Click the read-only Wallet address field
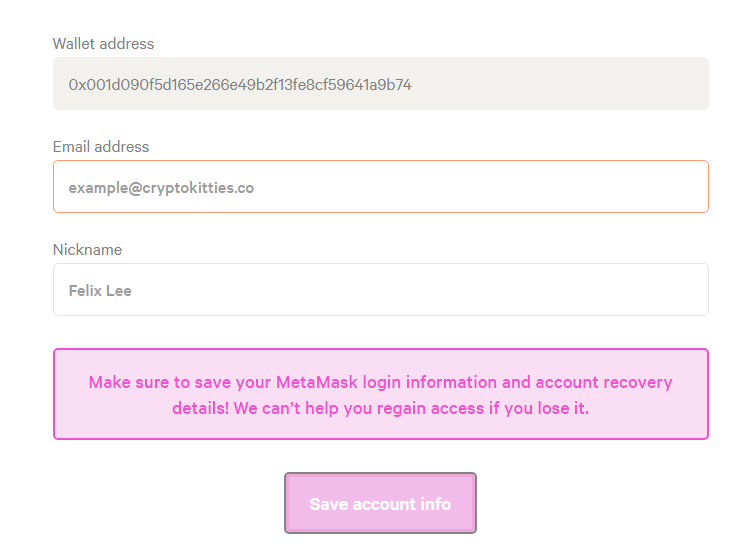The image size is (741, 555). [x=381, y=84]
